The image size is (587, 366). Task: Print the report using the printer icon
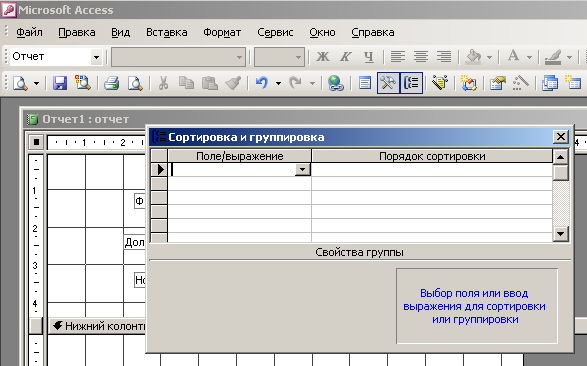coord(112,83)
